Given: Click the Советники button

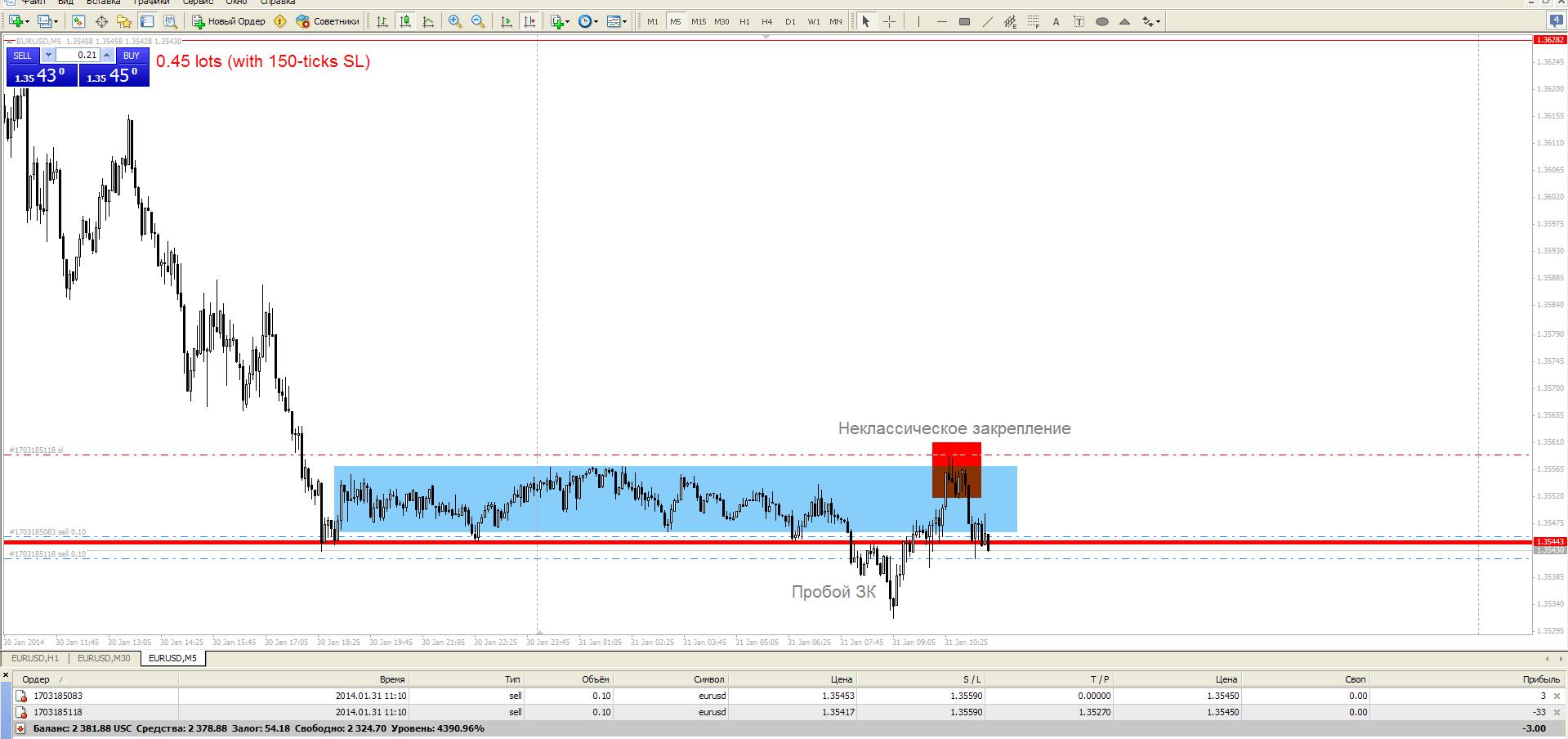Looking at the screenshot, I should (328, 22).
